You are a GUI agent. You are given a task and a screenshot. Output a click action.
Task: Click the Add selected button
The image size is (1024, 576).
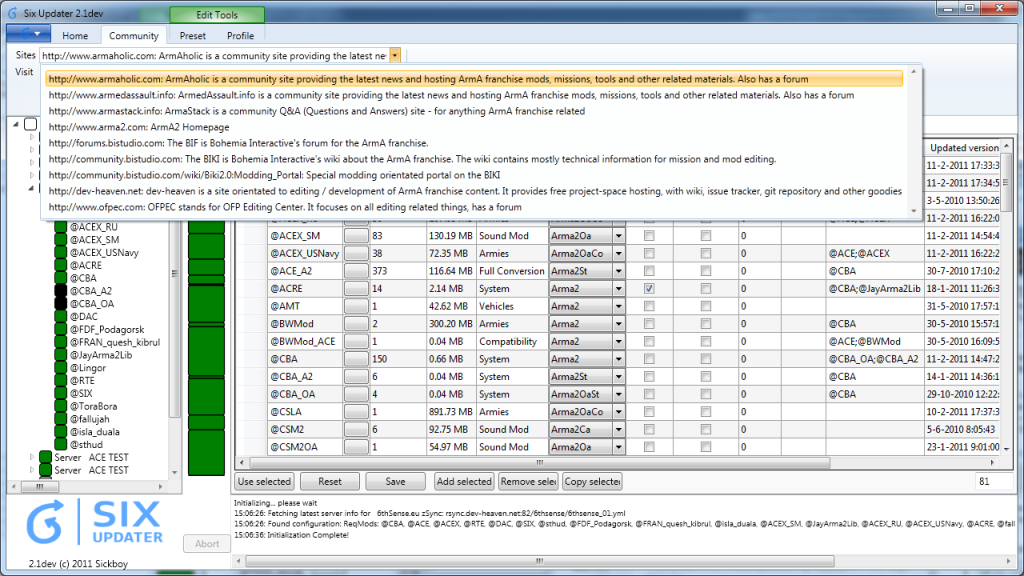464,481
